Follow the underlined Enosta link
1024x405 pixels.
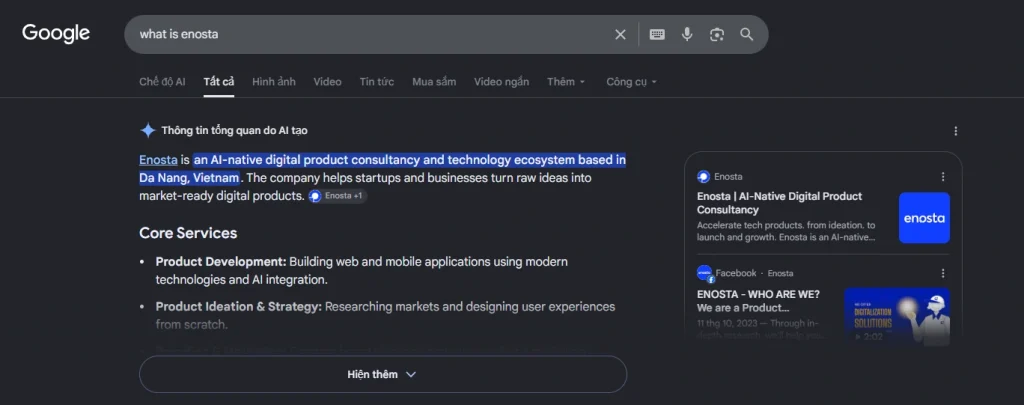click(158, 160)
